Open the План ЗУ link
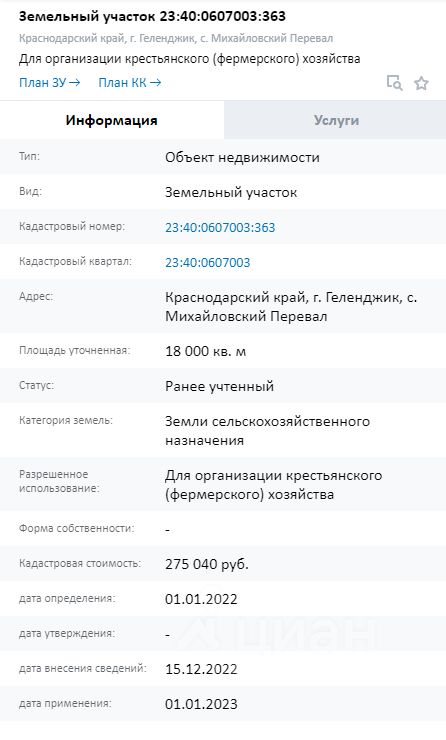Viewport: 446px width, 740px height. point(50,83)
